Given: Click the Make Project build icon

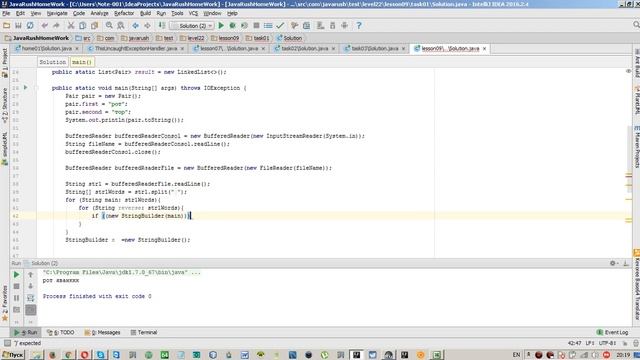Looking at the screenshot, I should pos(162,25).
